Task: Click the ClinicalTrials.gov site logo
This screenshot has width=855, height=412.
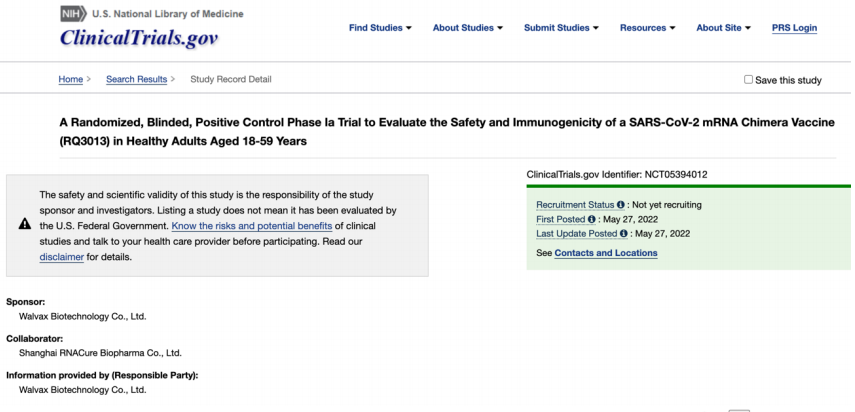Action: (x=138, y=38)
